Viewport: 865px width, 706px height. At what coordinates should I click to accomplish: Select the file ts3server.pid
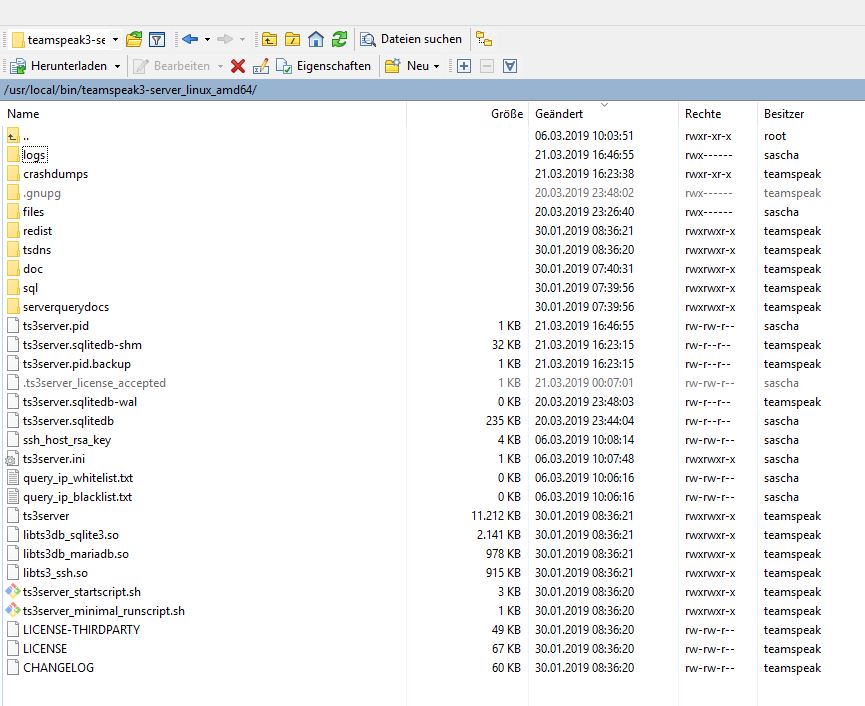tap(56, 326)
